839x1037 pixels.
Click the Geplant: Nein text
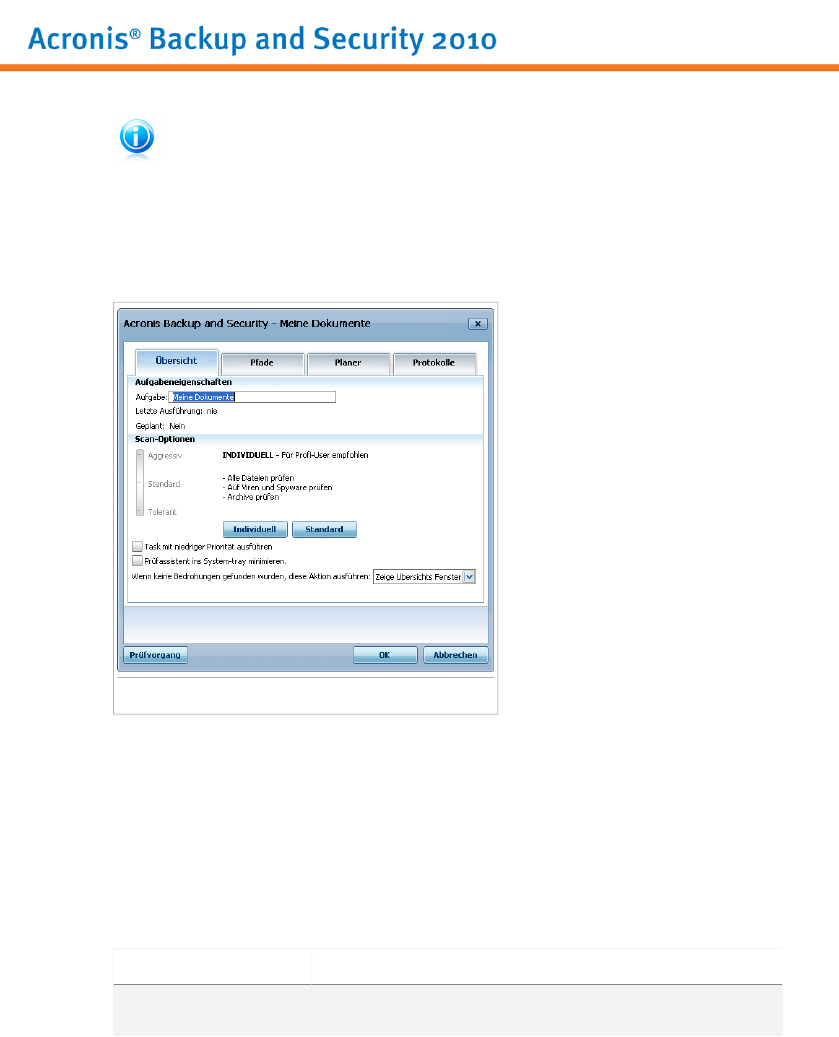tap(161, 426)
